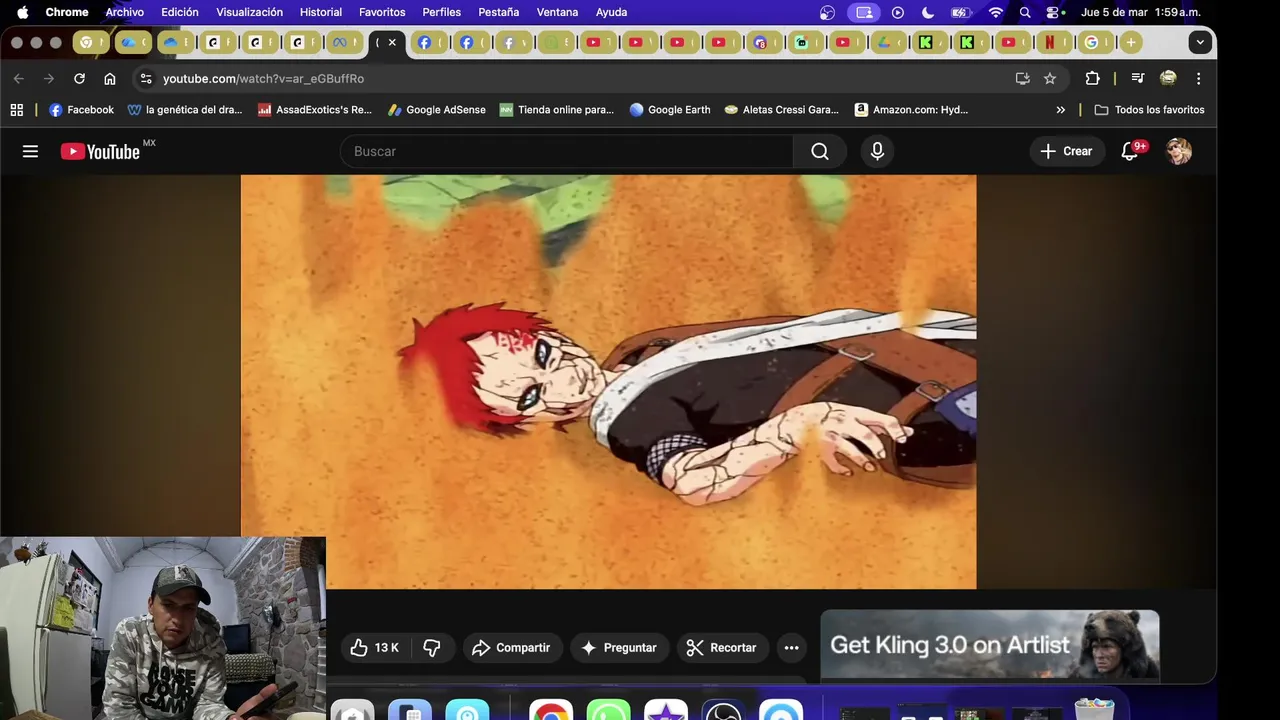This screenshot has height=720, width=1280.
Task: Open Spotlight search in menu bar
Action: pos(1025,12)
